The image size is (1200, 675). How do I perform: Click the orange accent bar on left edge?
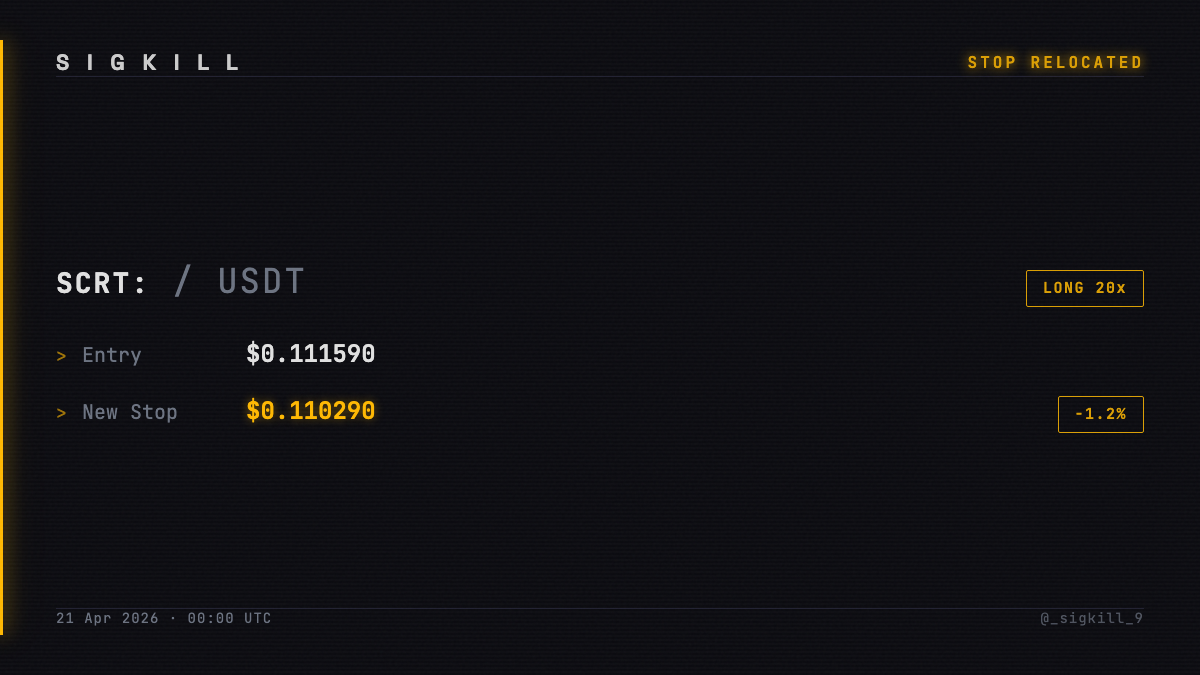1,337
